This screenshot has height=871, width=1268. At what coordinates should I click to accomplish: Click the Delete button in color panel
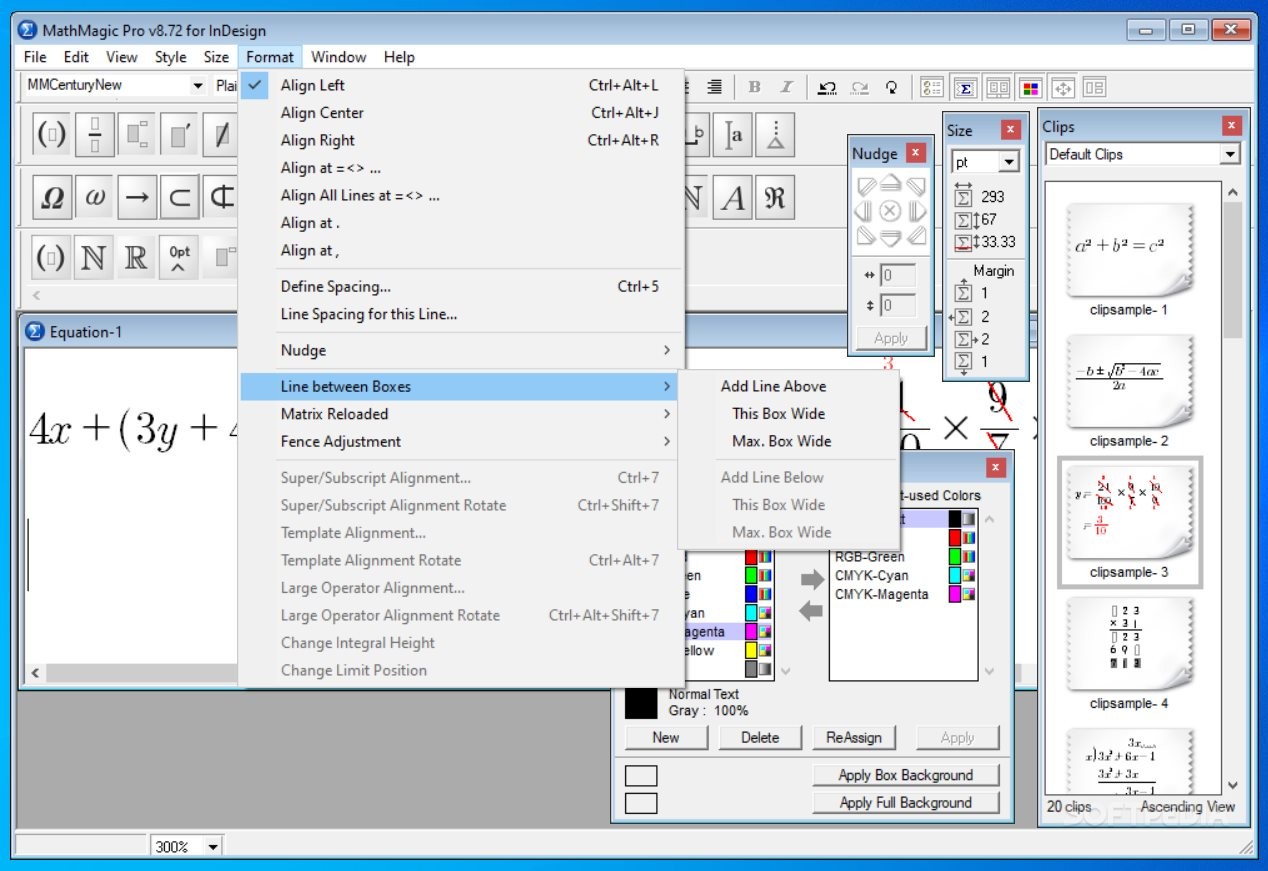760,738
